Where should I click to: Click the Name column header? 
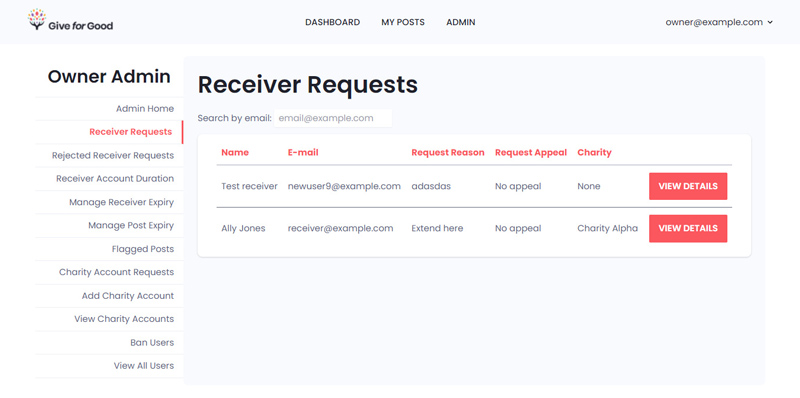click(x=235, y=152)
